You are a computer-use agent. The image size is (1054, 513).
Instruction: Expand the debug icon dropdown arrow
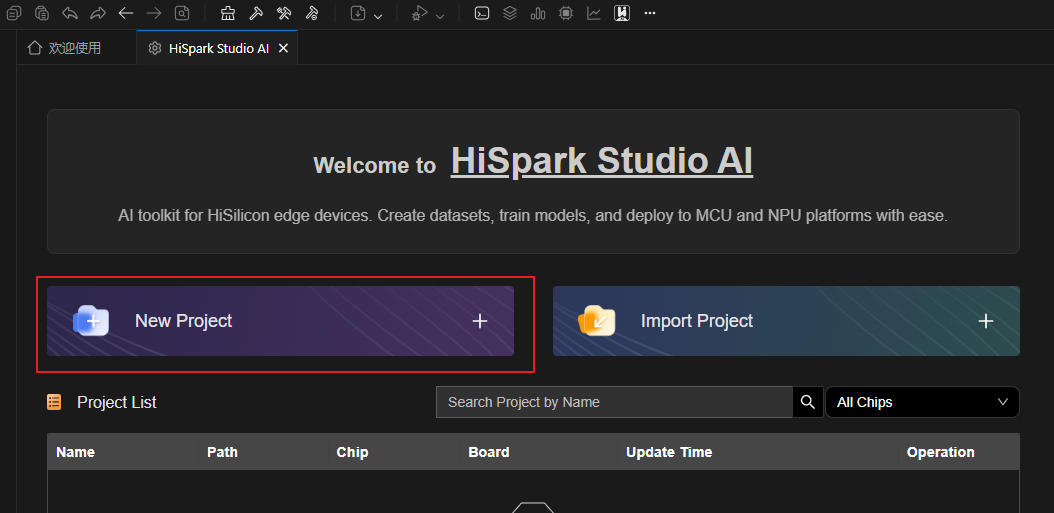pos(440,15)
